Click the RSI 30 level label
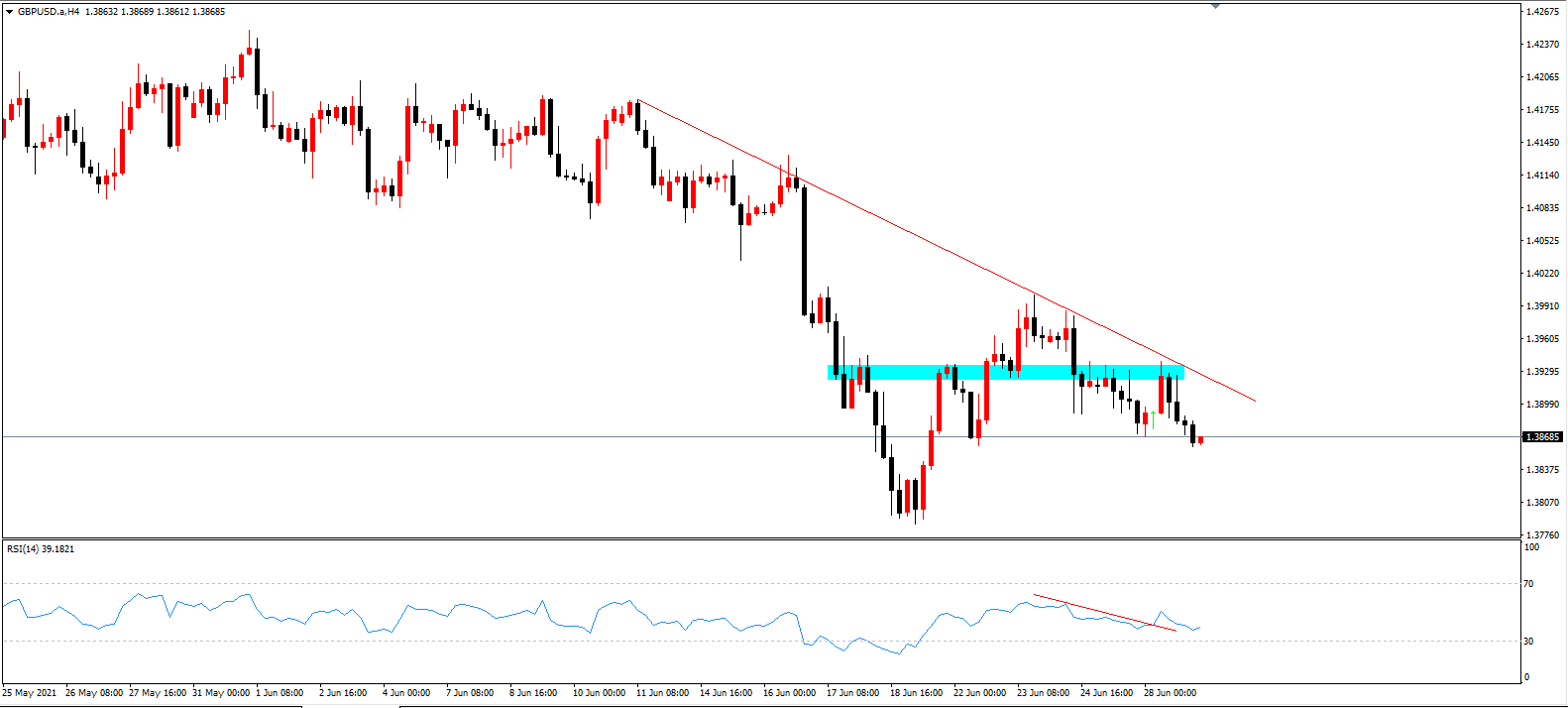The image size is (1568, 708). pos(1528,642)
